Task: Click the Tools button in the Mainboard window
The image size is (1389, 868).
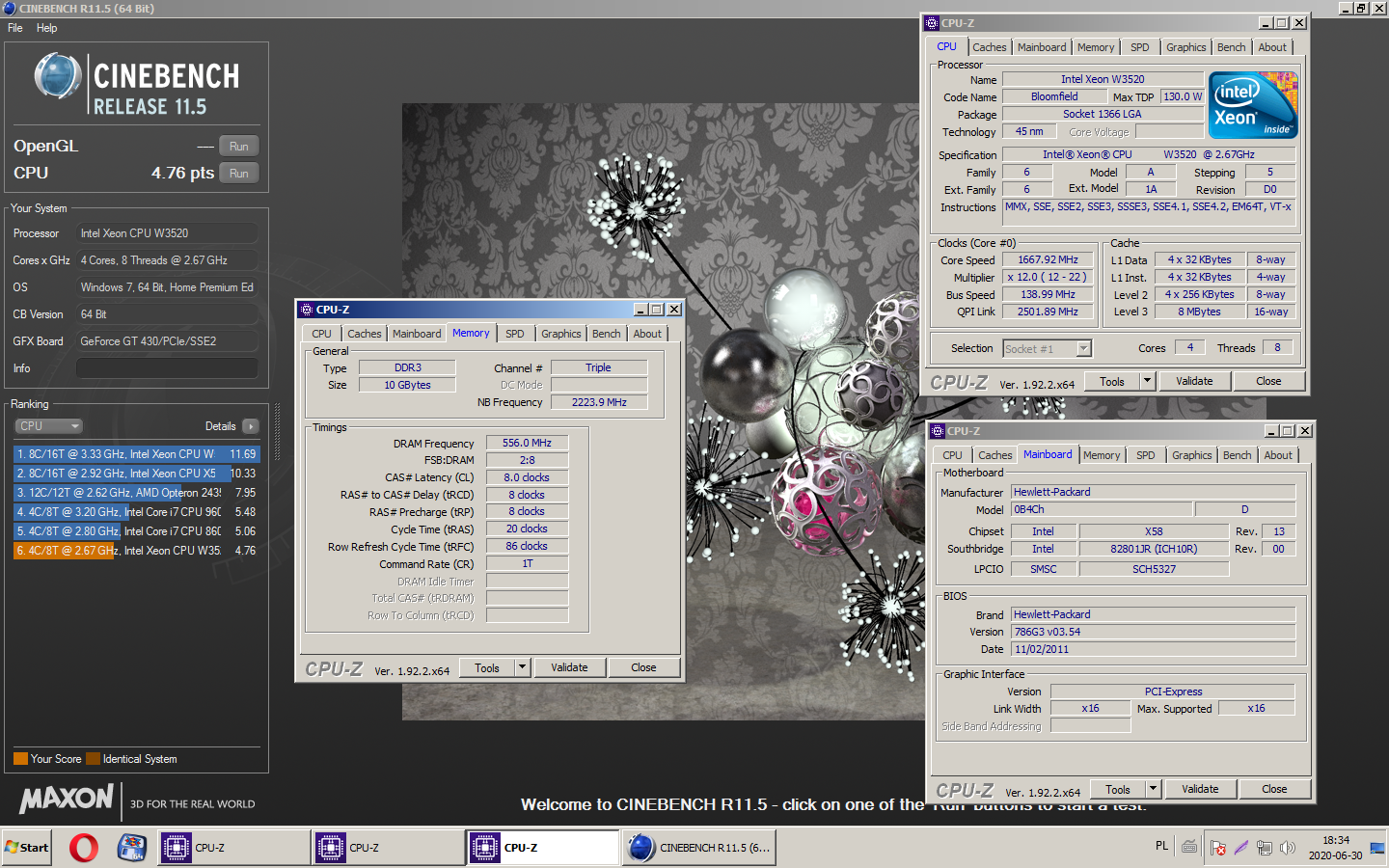Action: pos(1118,789)
